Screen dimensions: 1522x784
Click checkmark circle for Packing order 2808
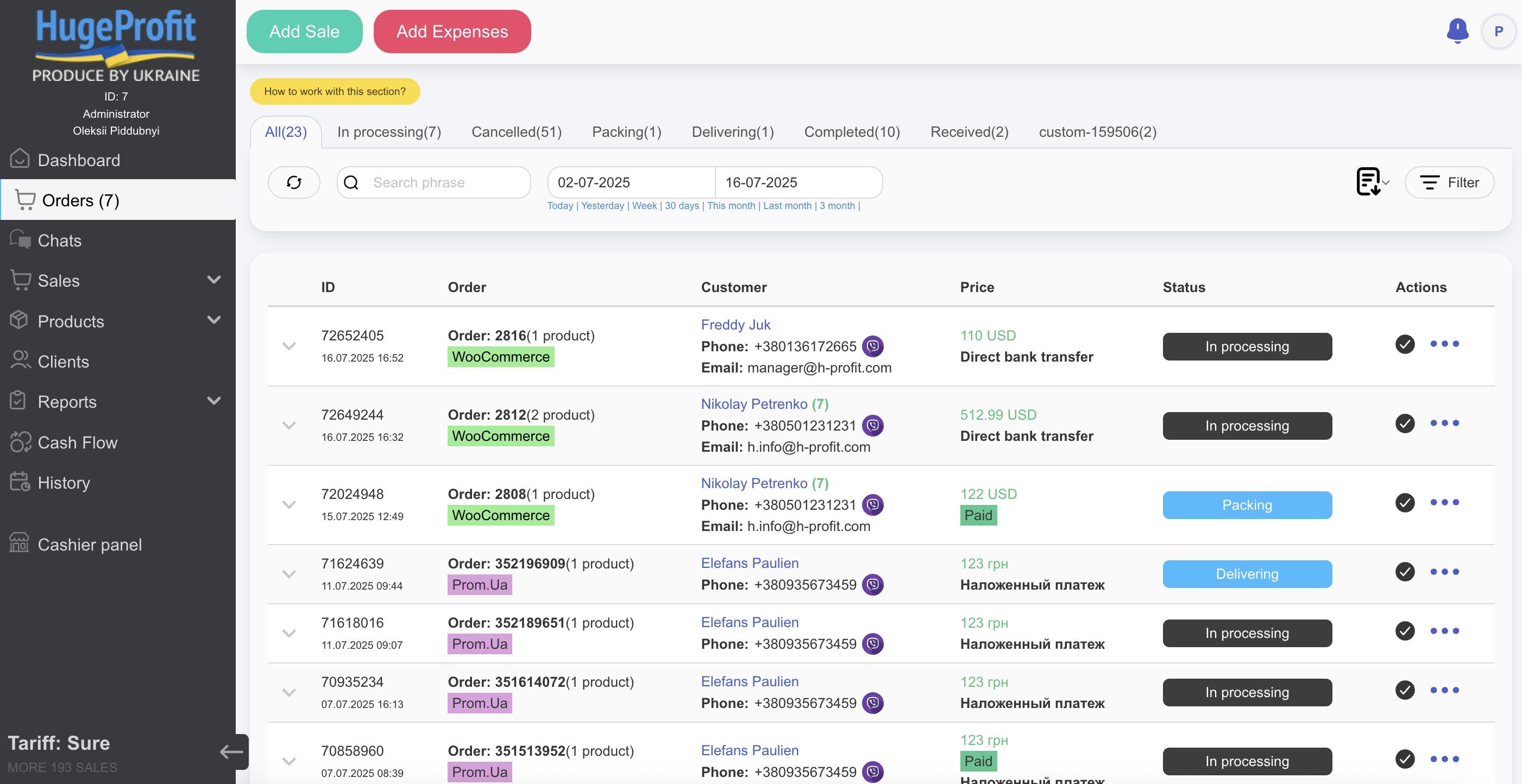[x=1405, y=503]
